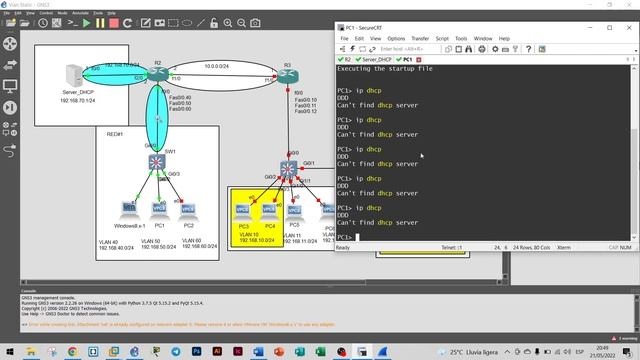
Task: Stop all nodes with red stop button
Action: pyautogui.click(x=114, y=23)
